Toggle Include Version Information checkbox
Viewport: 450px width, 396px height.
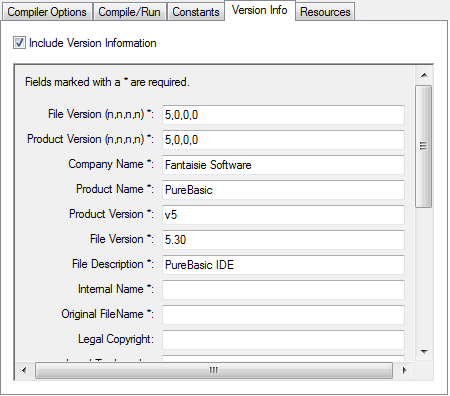coord(19,43)
